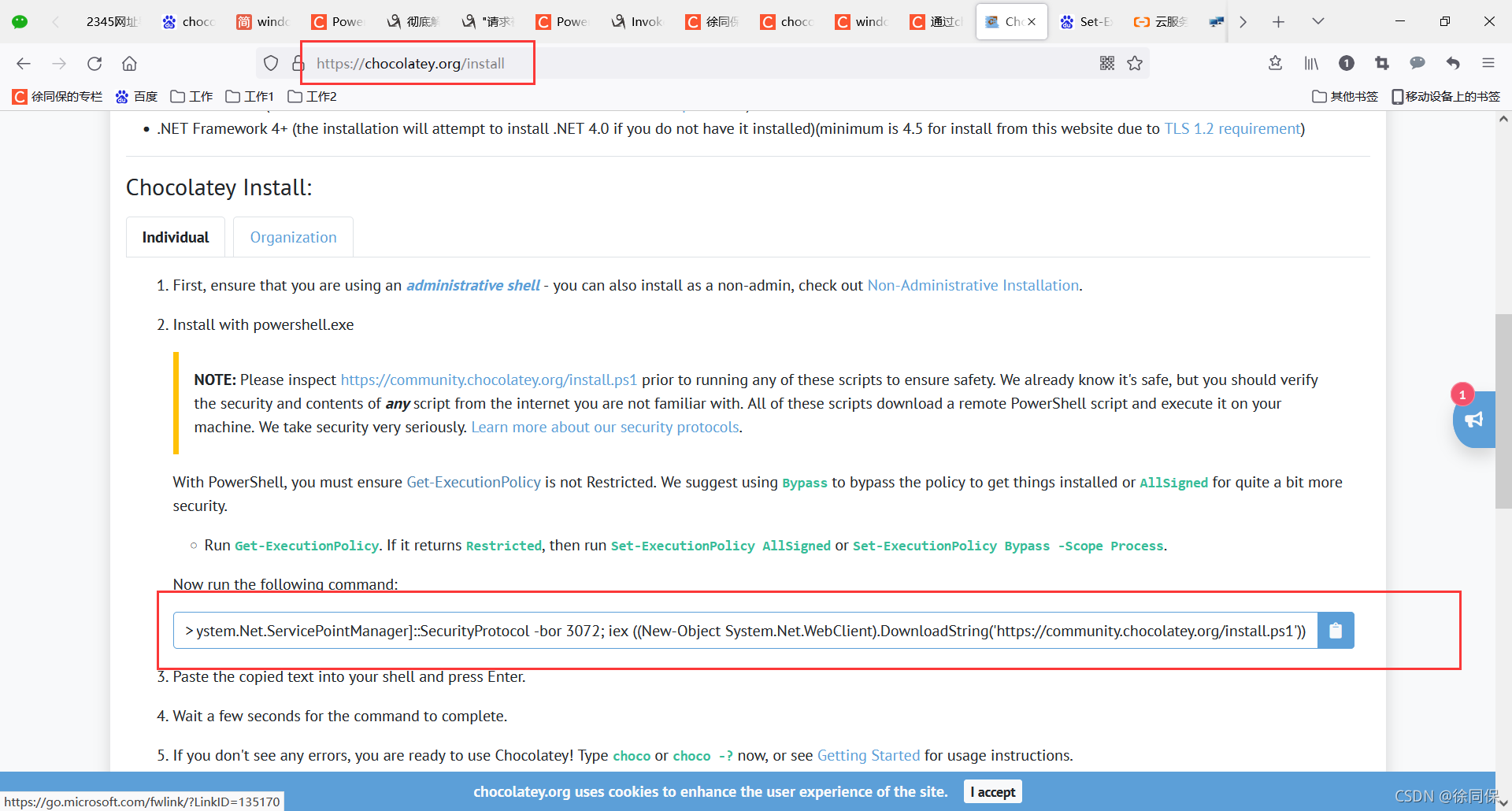Open the Get-ExecutionPolicy link
The image size is (1512, 811).
pyautogui.click(x=474, y=483)
